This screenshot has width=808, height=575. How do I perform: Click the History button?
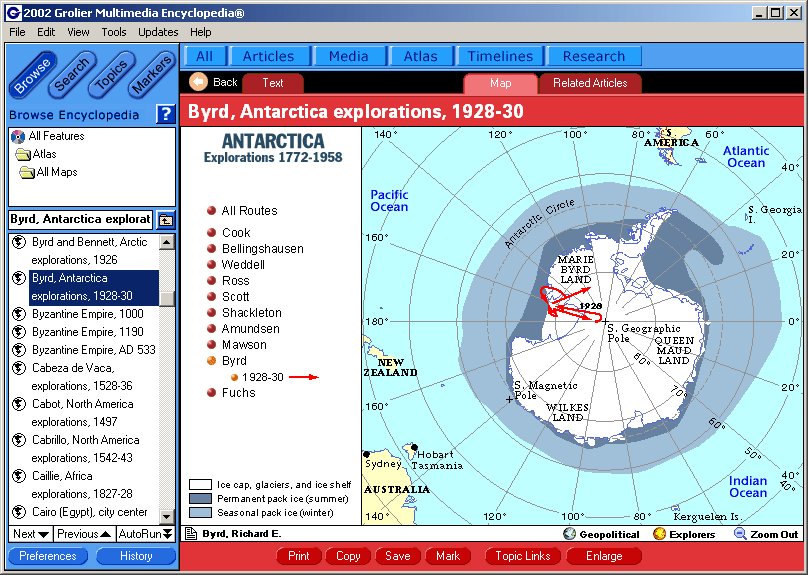point(136,556)
